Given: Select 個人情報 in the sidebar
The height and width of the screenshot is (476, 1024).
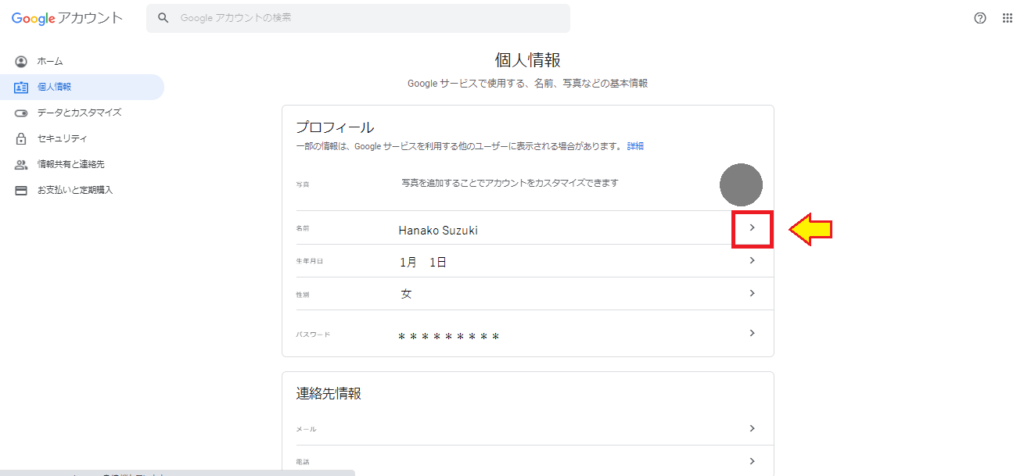Looking at the screenshot, I should (54, 87).
